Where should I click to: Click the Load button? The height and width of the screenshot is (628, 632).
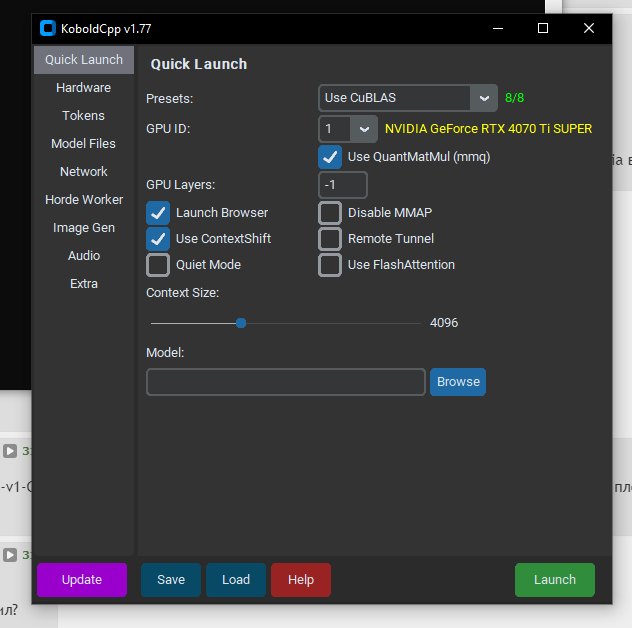[x=236, y=580]
